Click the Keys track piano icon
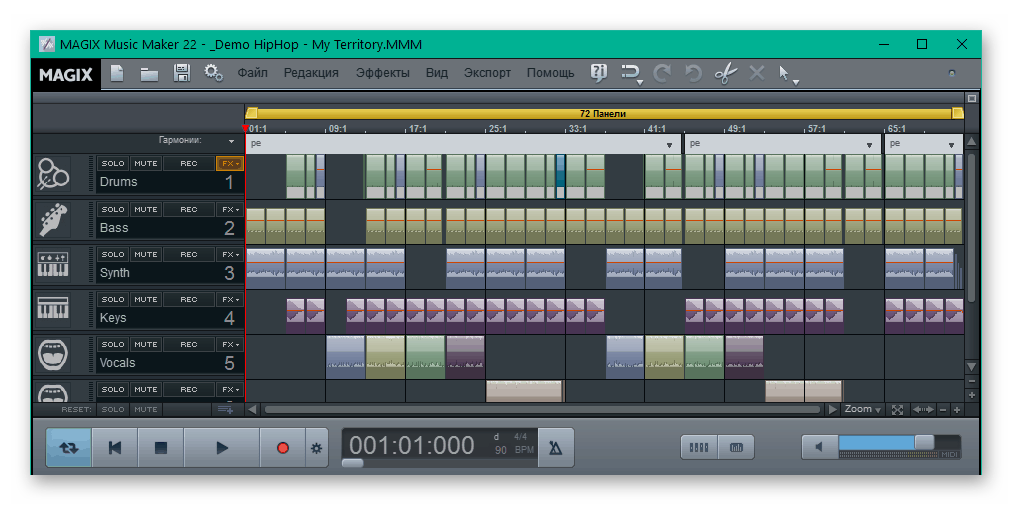 coord(53,309)
